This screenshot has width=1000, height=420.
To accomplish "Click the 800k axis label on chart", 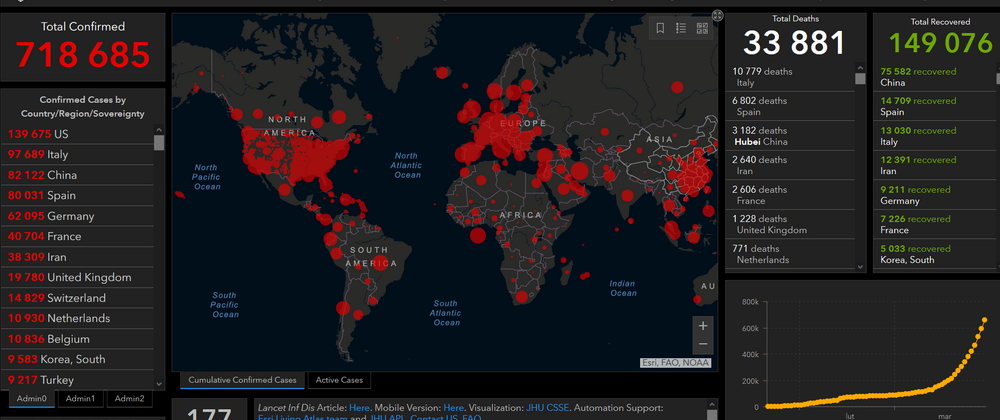I will tap(750, 302).
